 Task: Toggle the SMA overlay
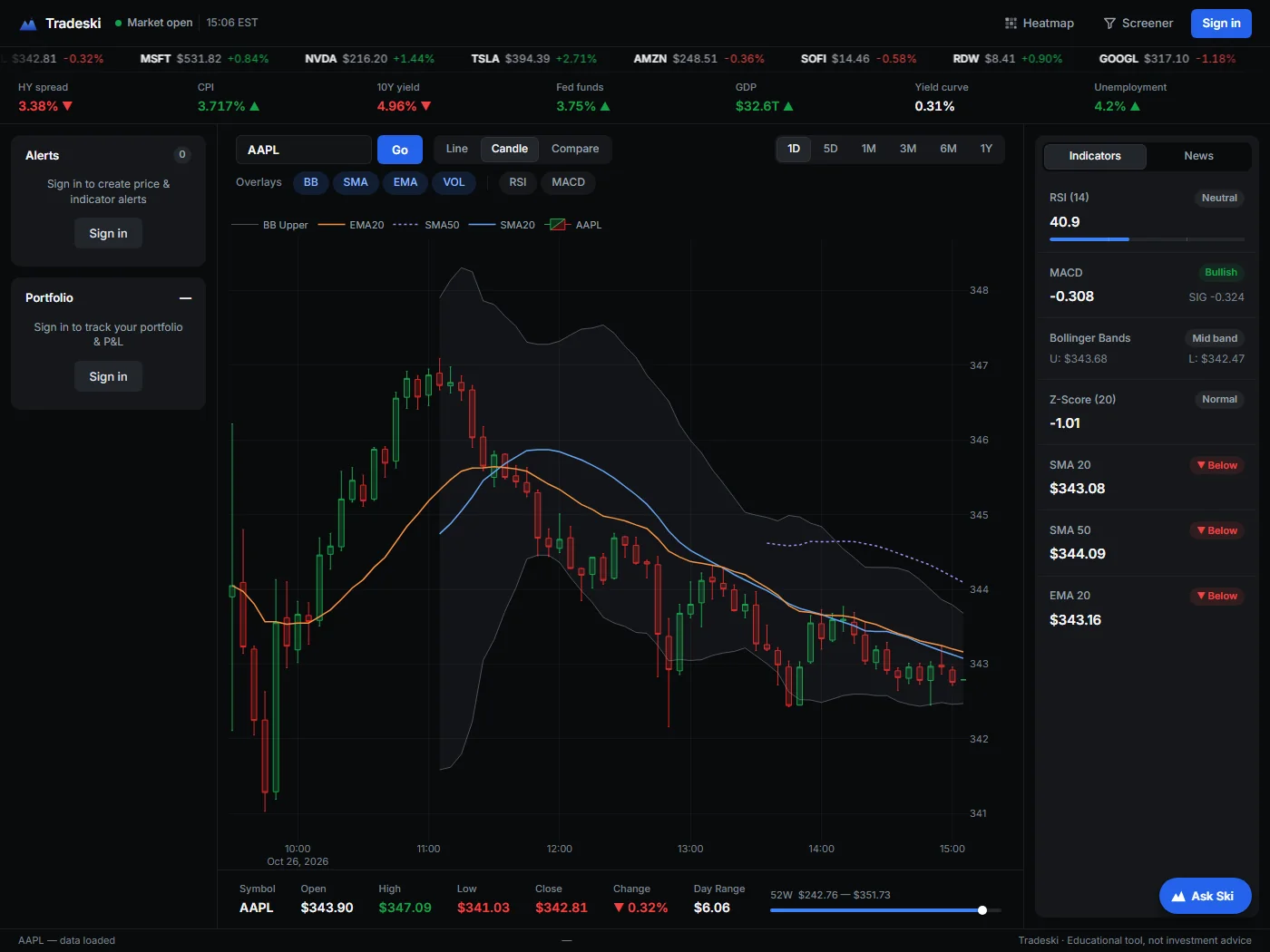[x=356, y=182]
